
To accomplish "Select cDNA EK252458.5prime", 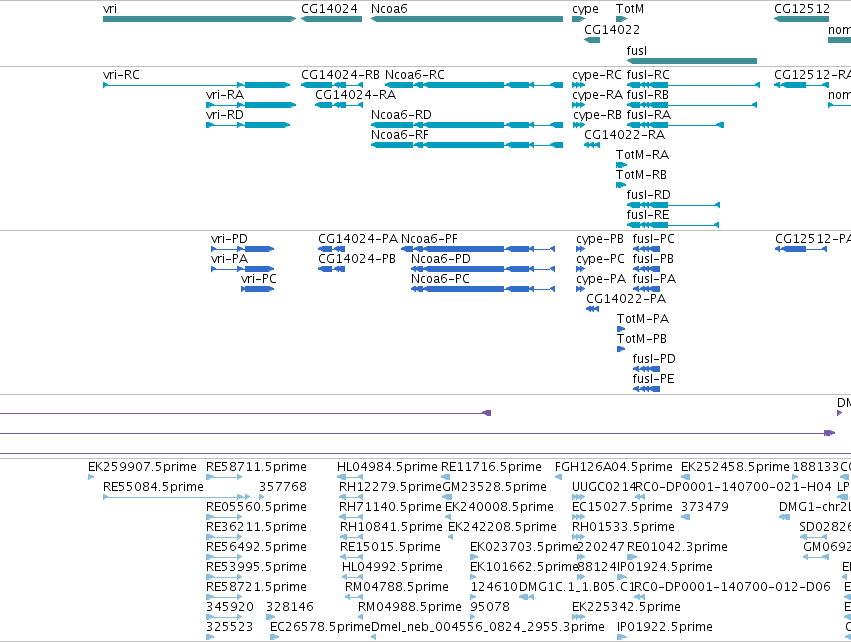I will [686, 477].
